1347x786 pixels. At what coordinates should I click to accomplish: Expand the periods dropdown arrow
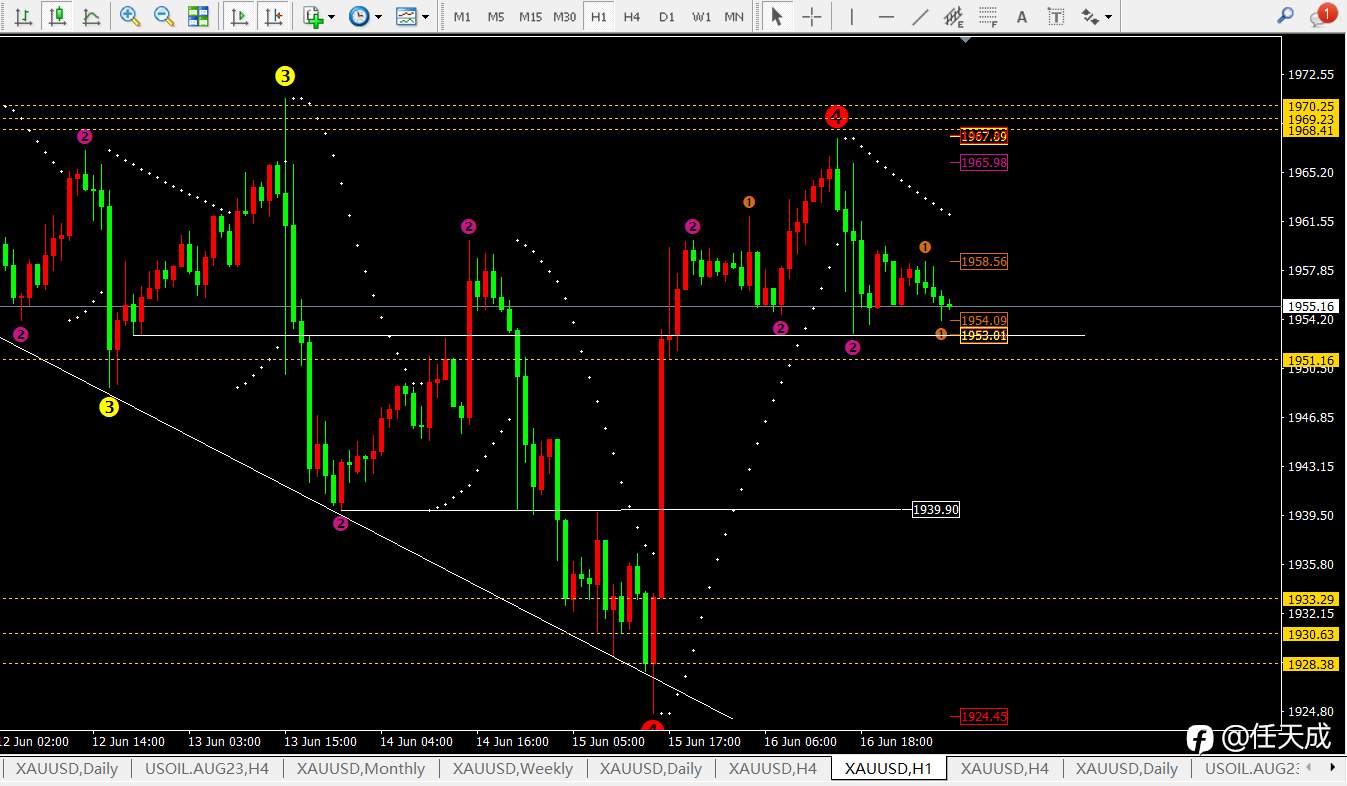[x=378, y=17]
